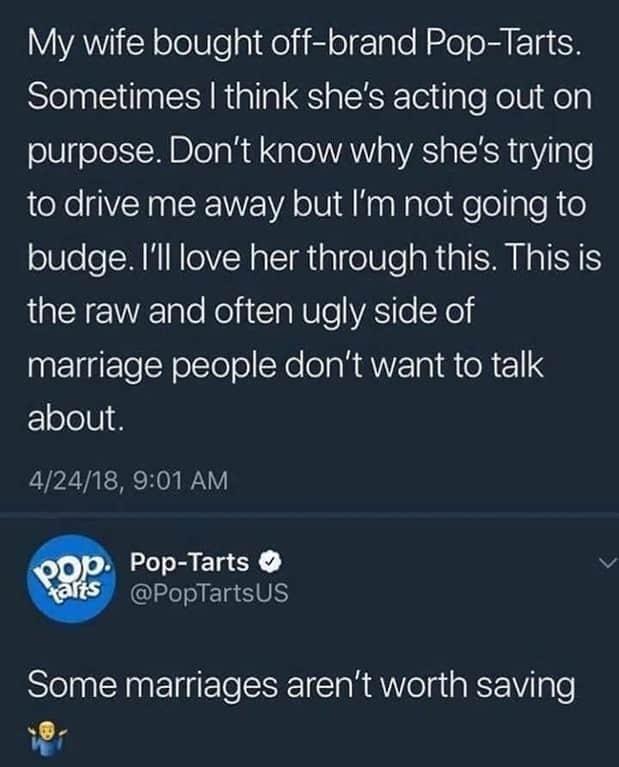This screenshot has height=767, width=619.
Task: Click the line 'the raw and often ugly side of'
Action: coord(251,311)
